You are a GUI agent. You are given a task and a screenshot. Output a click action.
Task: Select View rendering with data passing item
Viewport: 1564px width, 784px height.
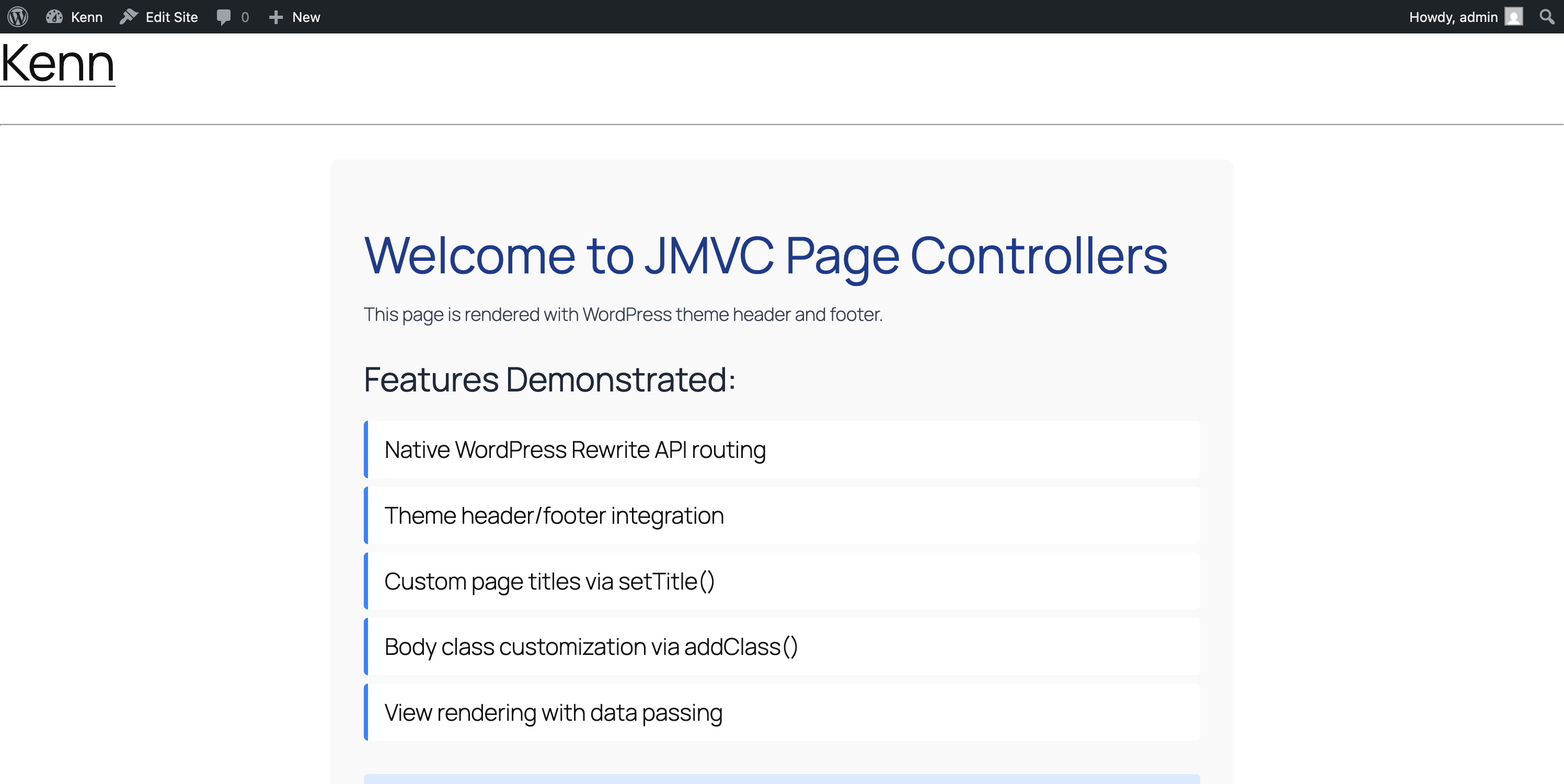[782, 712]
